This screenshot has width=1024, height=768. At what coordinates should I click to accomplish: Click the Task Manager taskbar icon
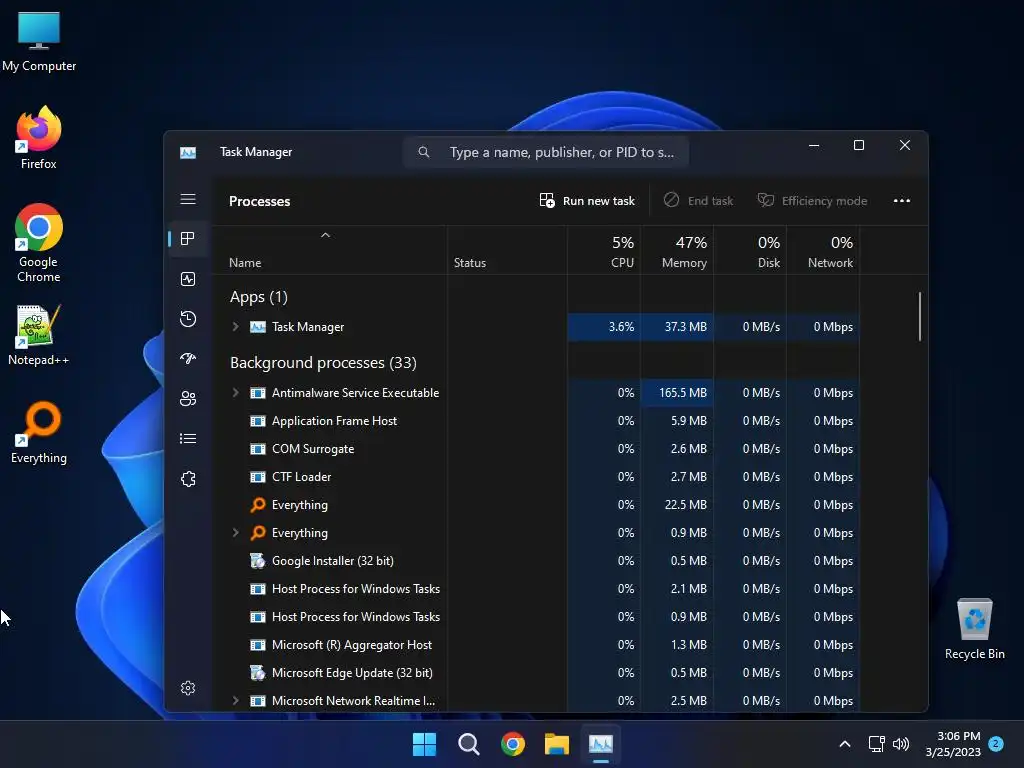click(x=601, y=744)
